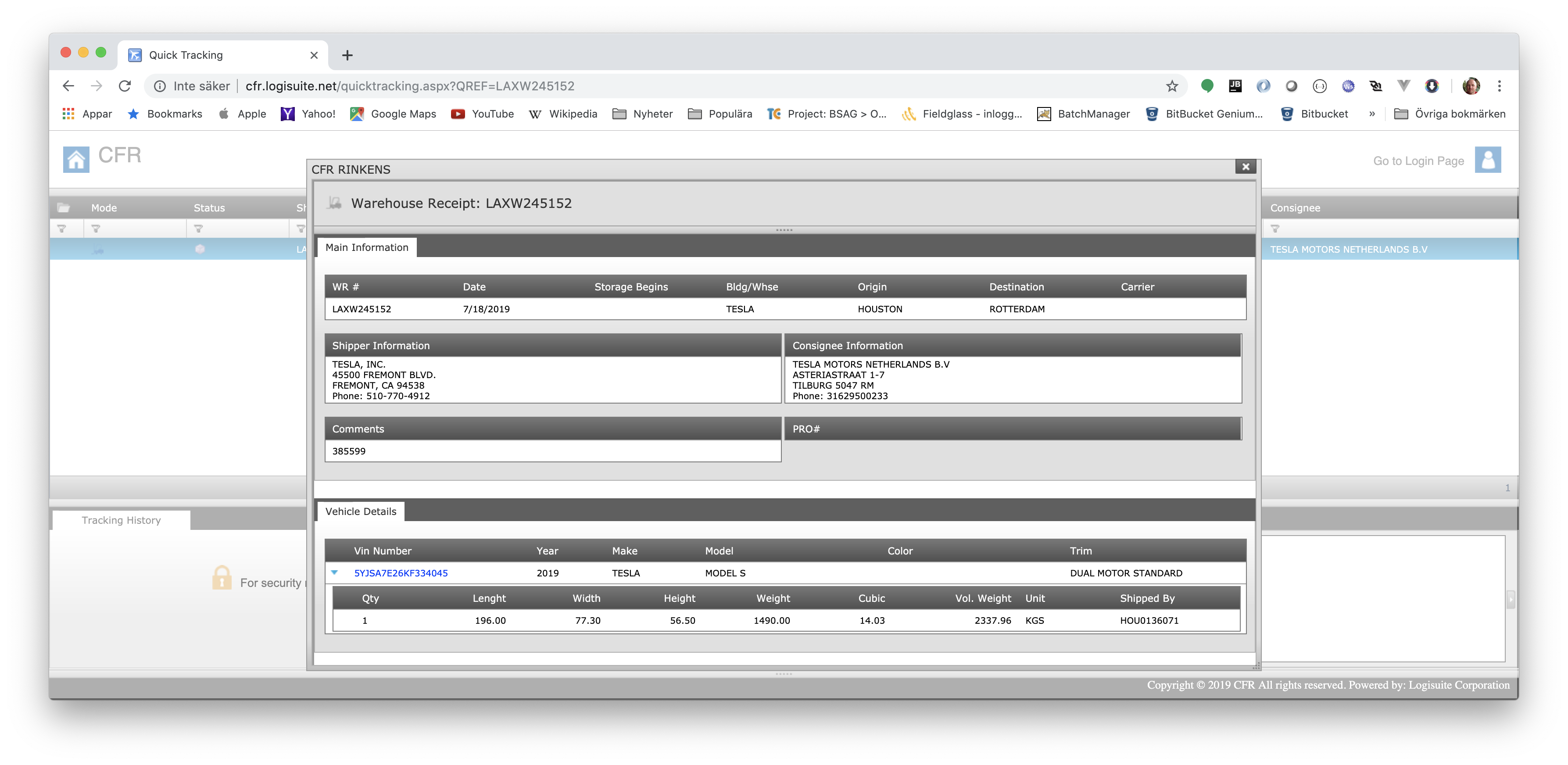This screenshot has width=1568, height=765.
Task: Open a new browser tab
Action: tap(347, 55)
